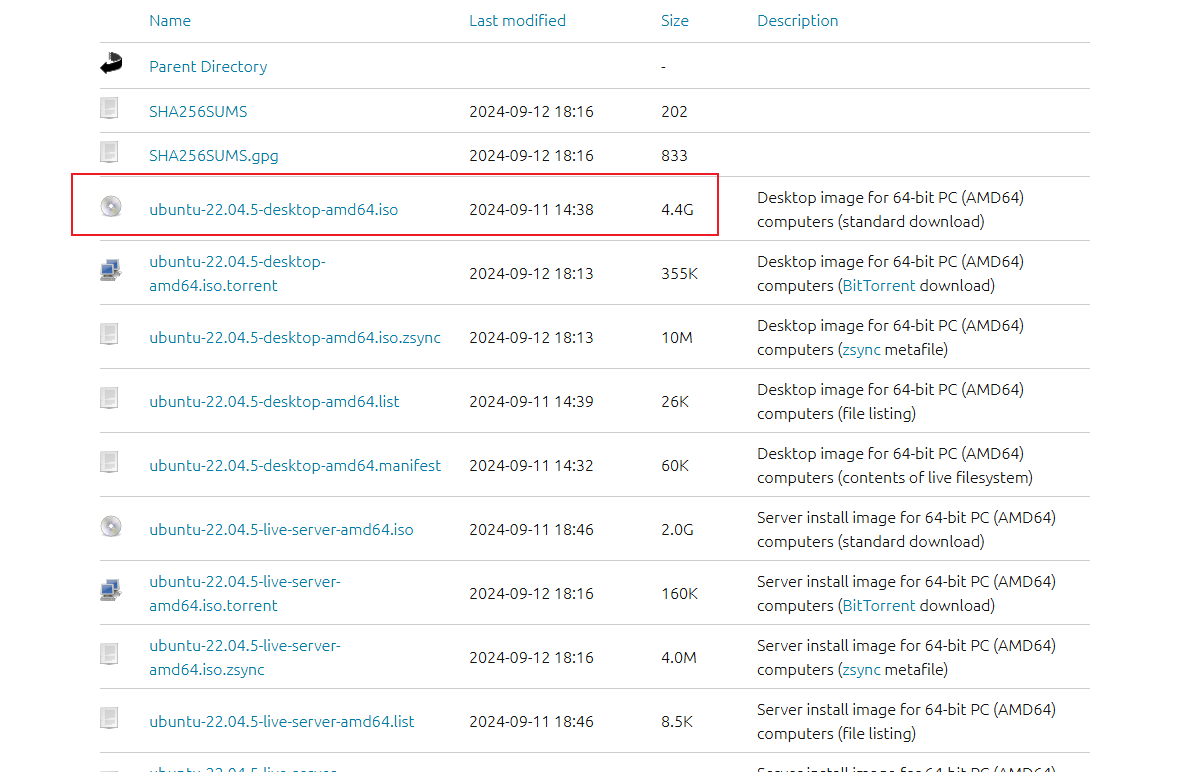Click the torrent computer icon for desktop-amd64.iso.torrent
1194x772 pixels.
(x=110, y=270)
